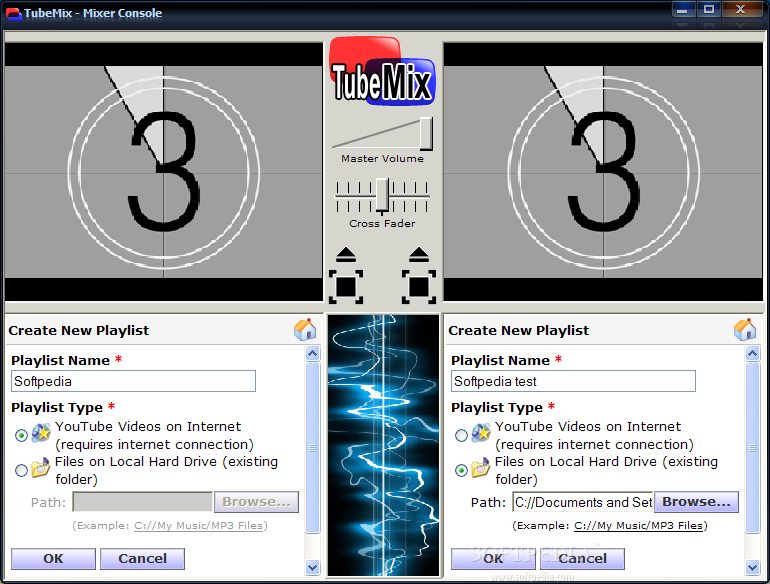Toggle fullscreen for the left deck
Image resolution: width=770 pixels, height=584 pixels.
(x=346, y=286)
